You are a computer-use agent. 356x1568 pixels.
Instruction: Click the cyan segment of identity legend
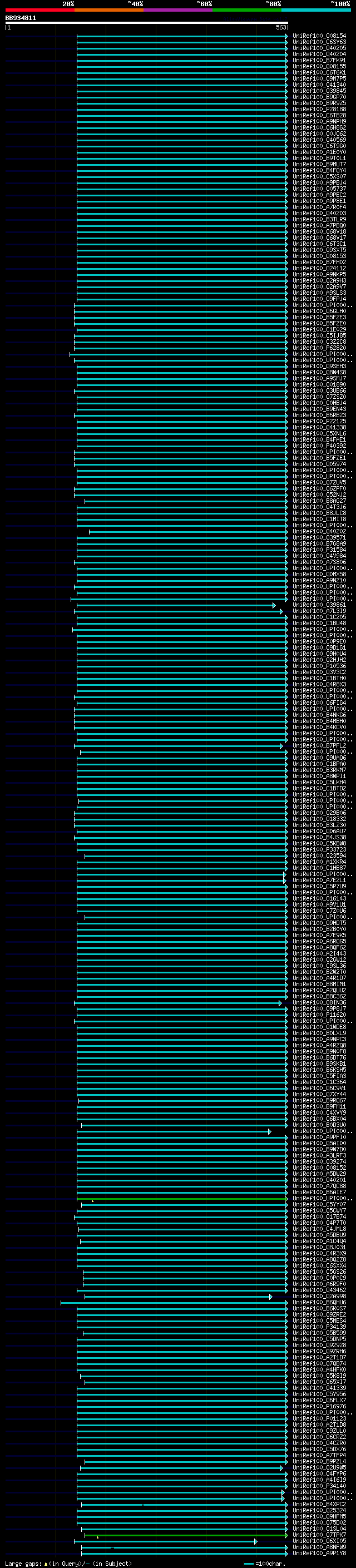[x=315, y=11]
